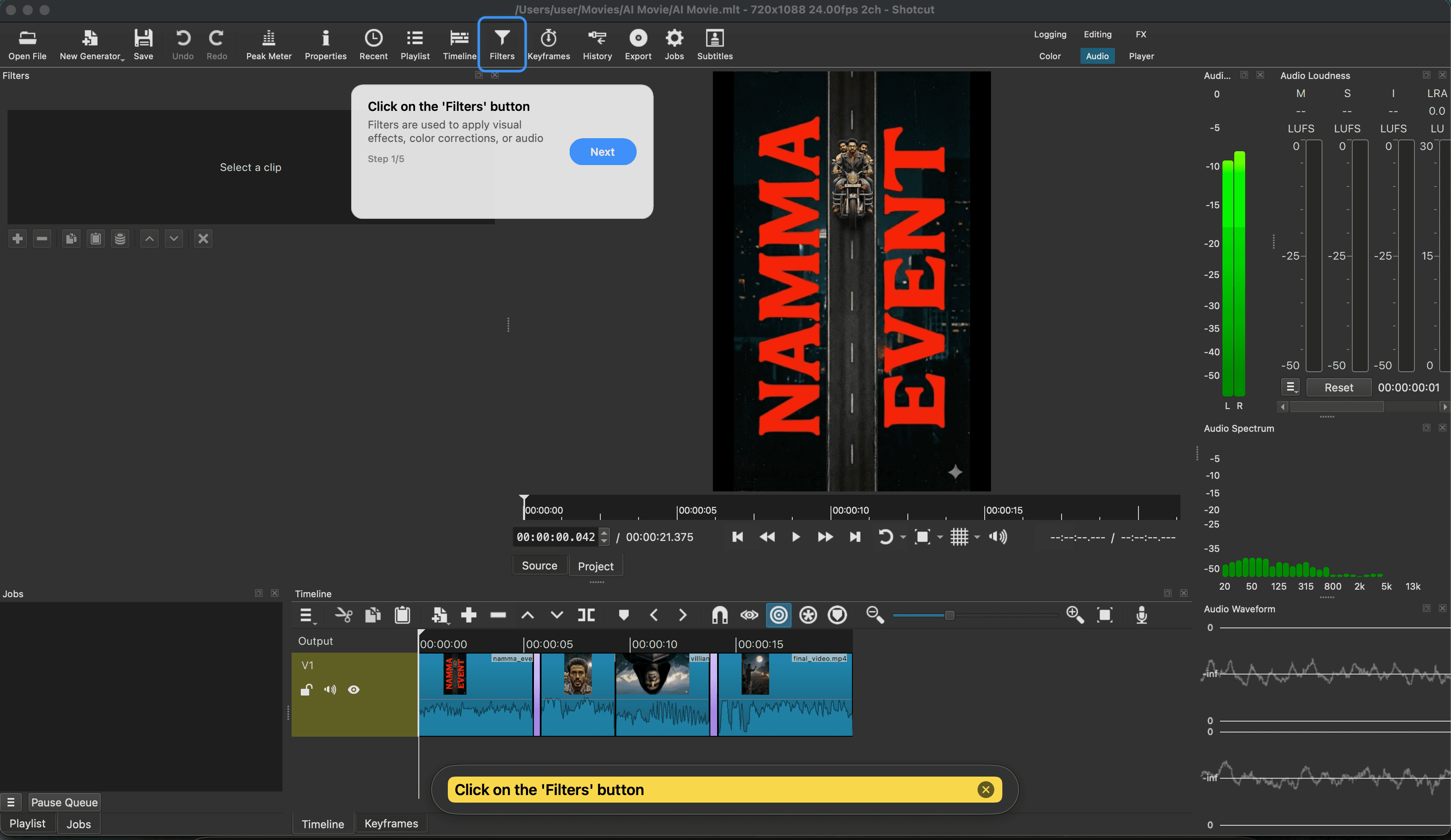Toggle the timeline snap magnet

tap(719, 615)
